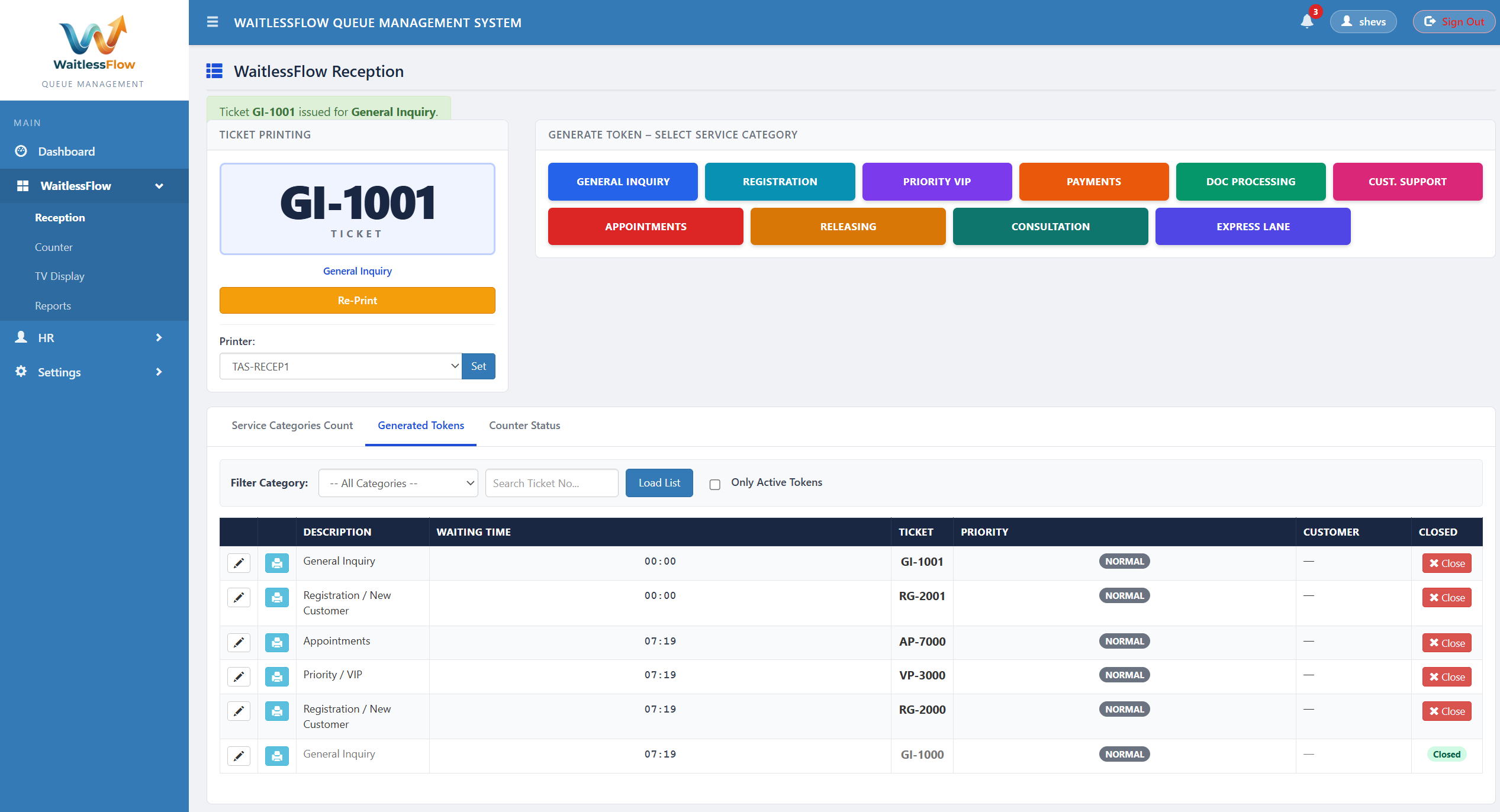
Task: Open the notifications bell
Action: (x=1307, y=21)
